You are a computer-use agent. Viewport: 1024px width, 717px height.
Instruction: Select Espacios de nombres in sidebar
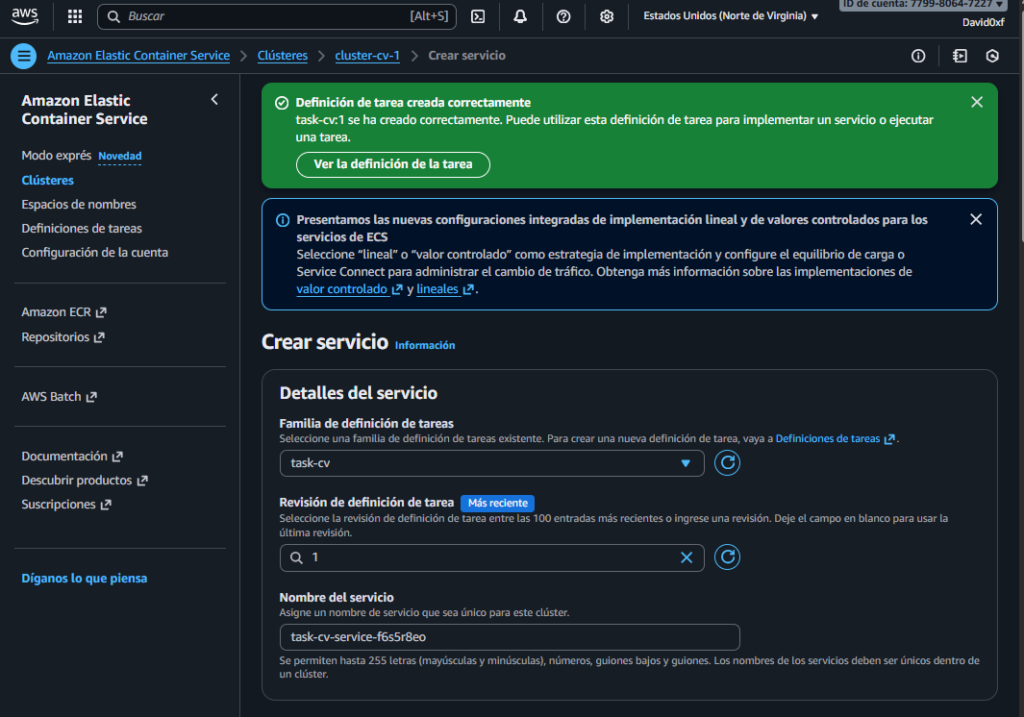(x=79, y=204)
